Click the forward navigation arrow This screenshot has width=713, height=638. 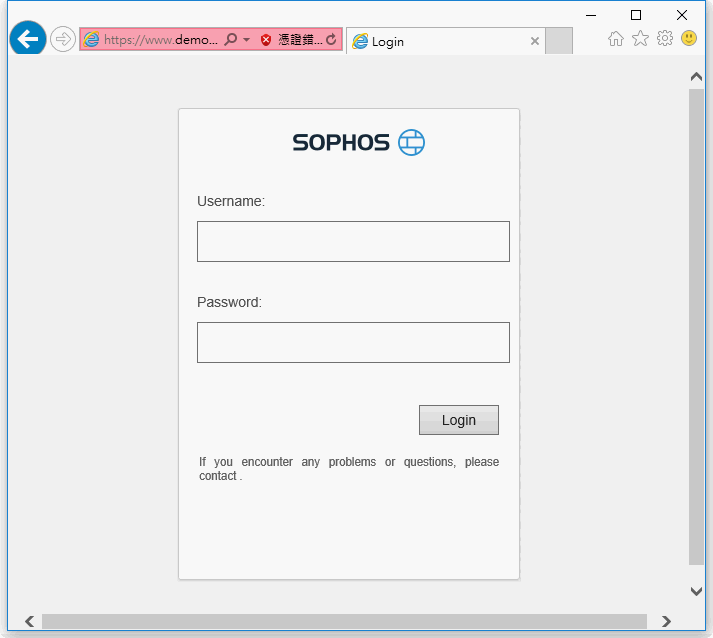(62, 39)
